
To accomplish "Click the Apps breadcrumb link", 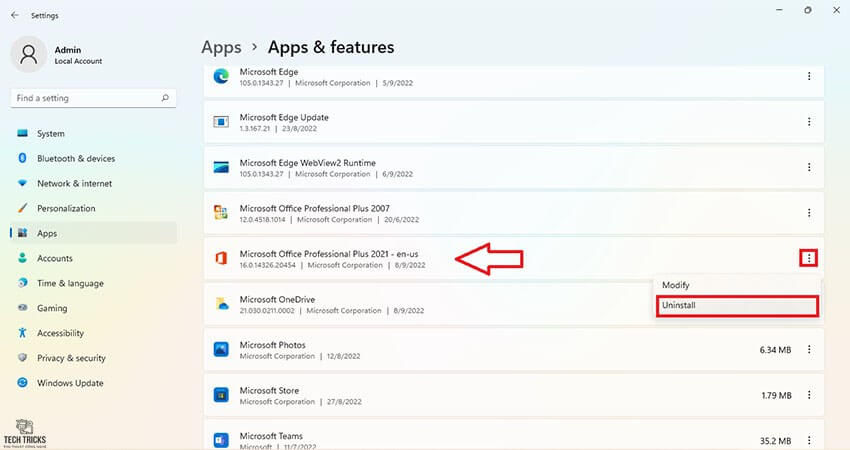I will pos(221,48).
